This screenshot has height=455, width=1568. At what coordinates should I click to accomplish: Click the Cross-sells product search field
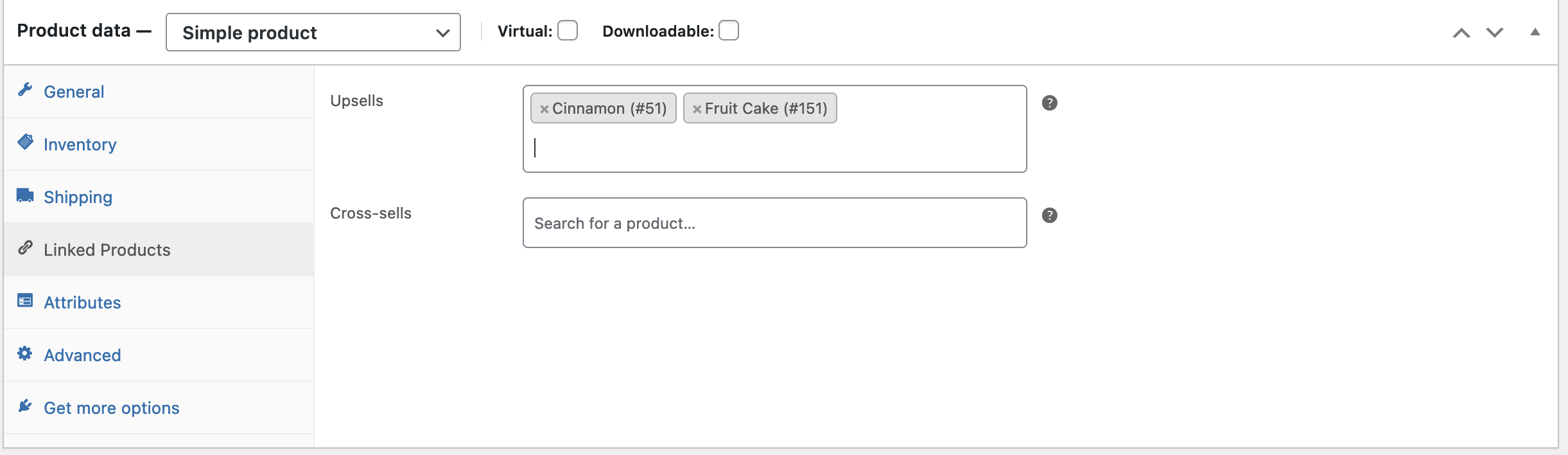coord(775,223)
